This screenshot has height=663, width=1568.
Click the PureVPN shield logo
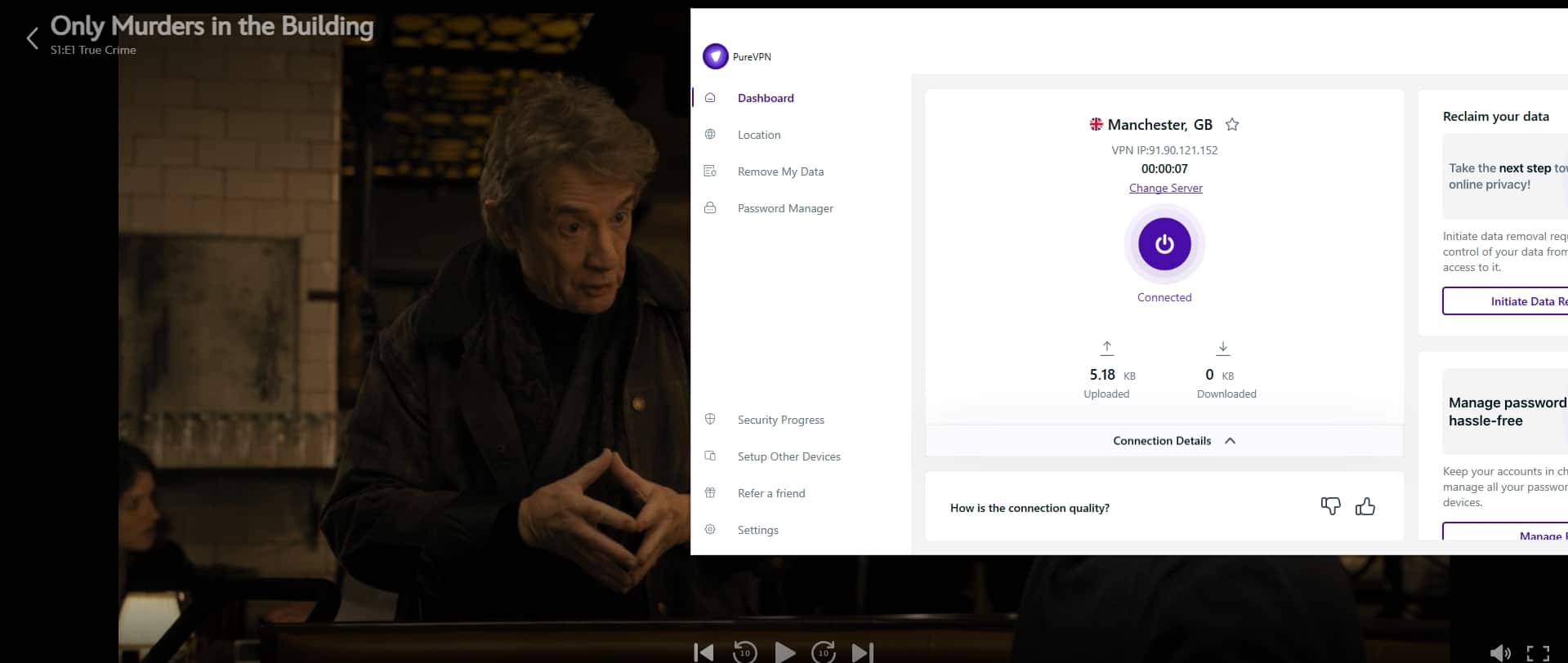[715, 56]
